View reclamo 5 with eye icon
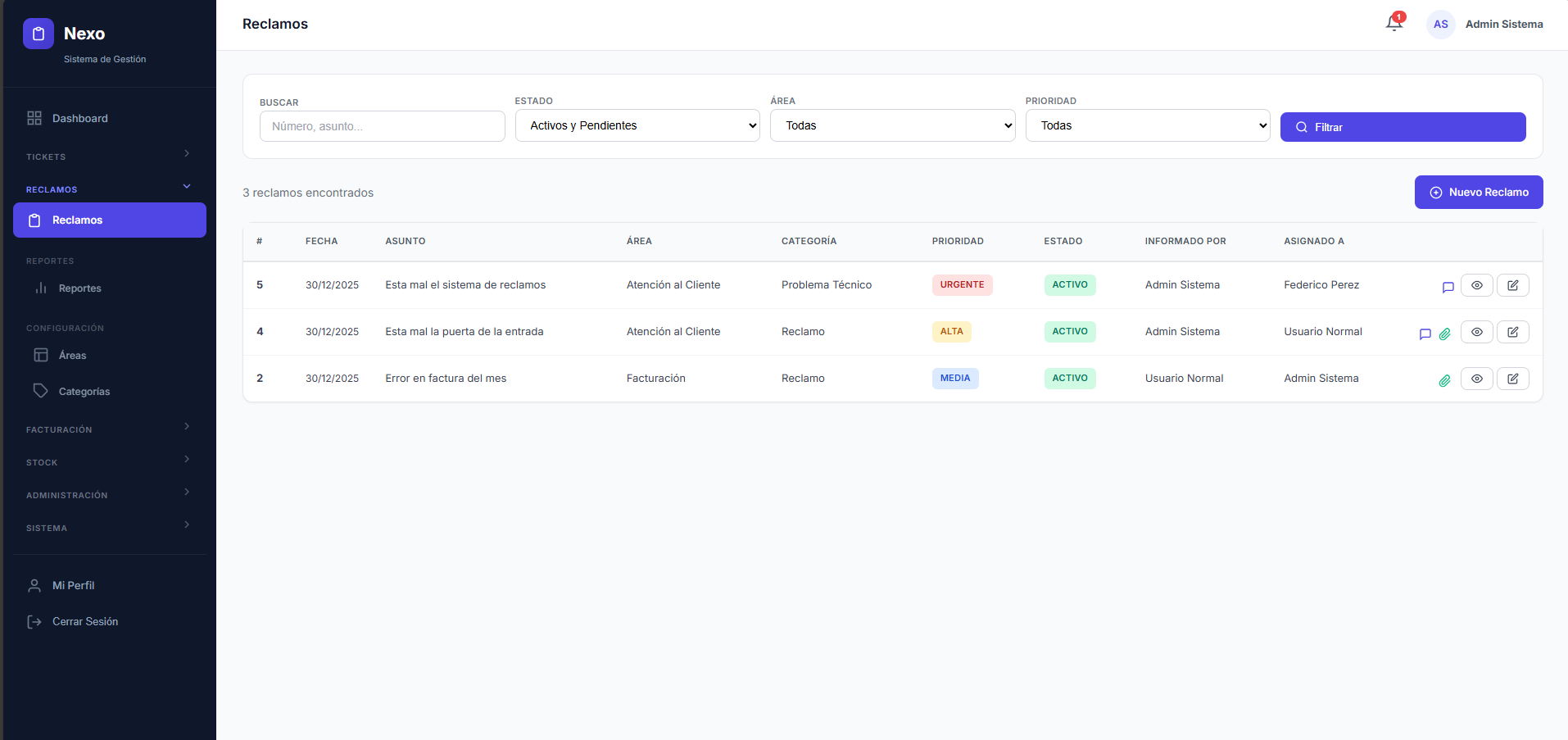The width and height of the screenshot is (1568, 740). (1476, 285)
